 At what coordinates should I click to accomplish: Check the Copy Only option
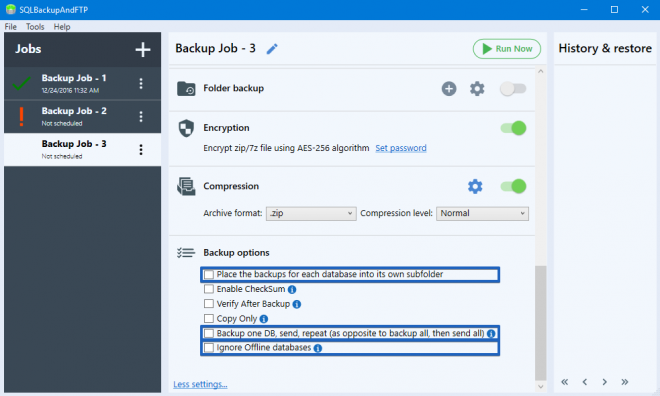(x=209, y=318)
